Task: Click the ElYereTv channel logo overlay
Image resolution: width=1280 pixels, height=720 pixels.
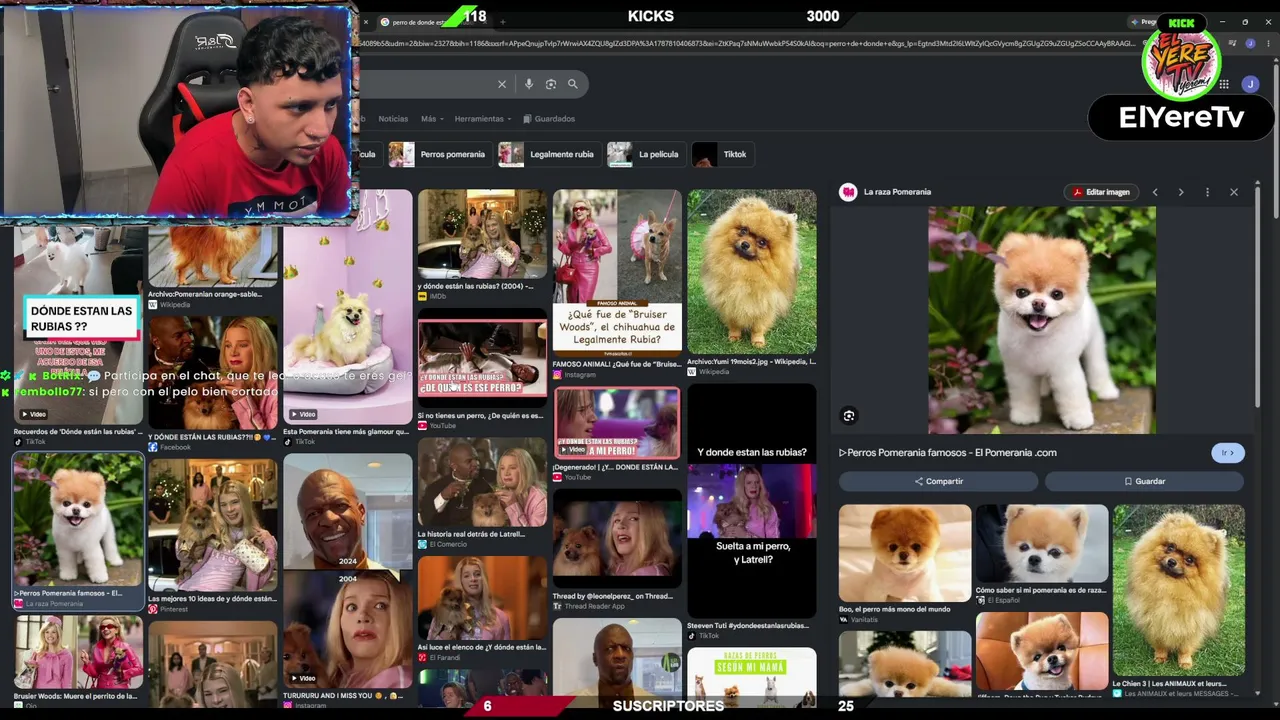Action: (x=1181, y=62)
